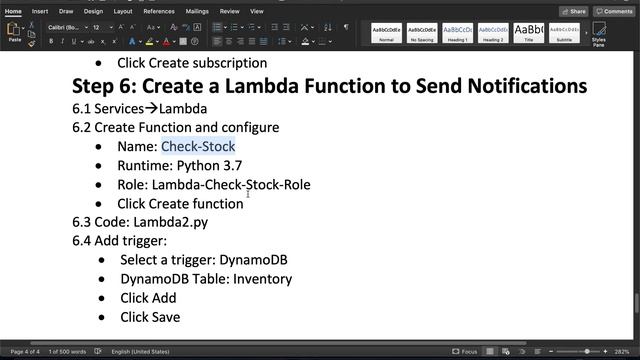Cut selection with the scissors icon
The height and width of the screenshot is (360, 640).
32,25
